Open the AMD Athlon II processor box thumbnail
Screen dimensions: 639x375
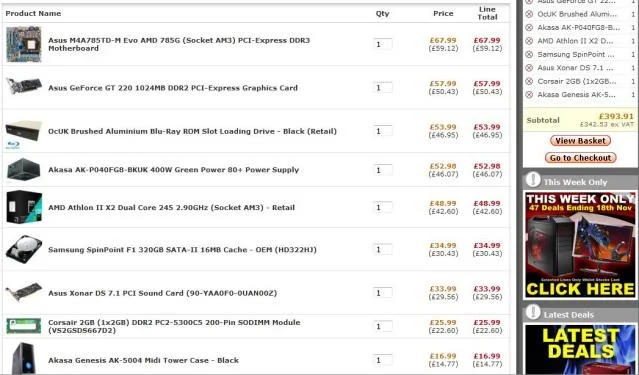(24, 207)
